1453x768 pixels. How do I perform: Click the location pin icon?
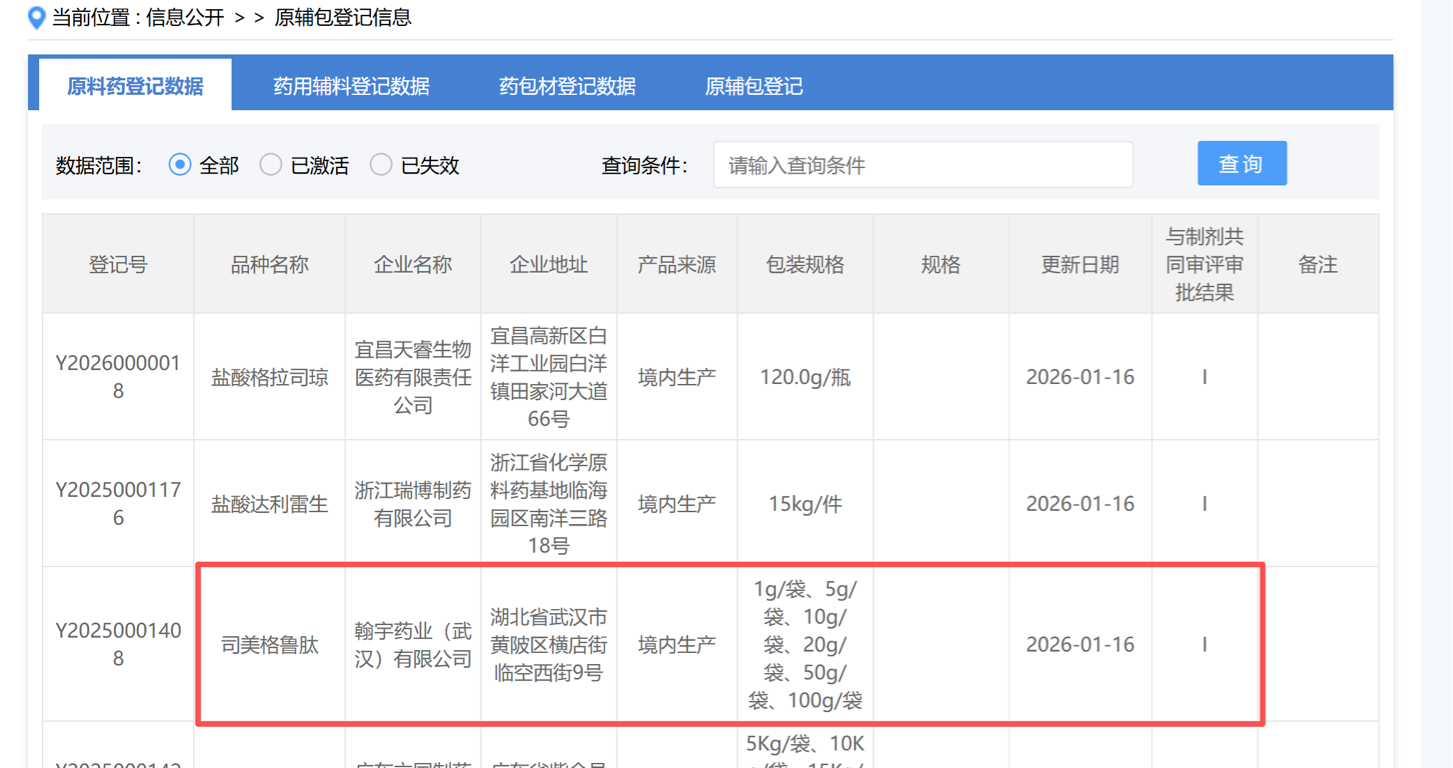pyautogui.click(x=36, y=18)
